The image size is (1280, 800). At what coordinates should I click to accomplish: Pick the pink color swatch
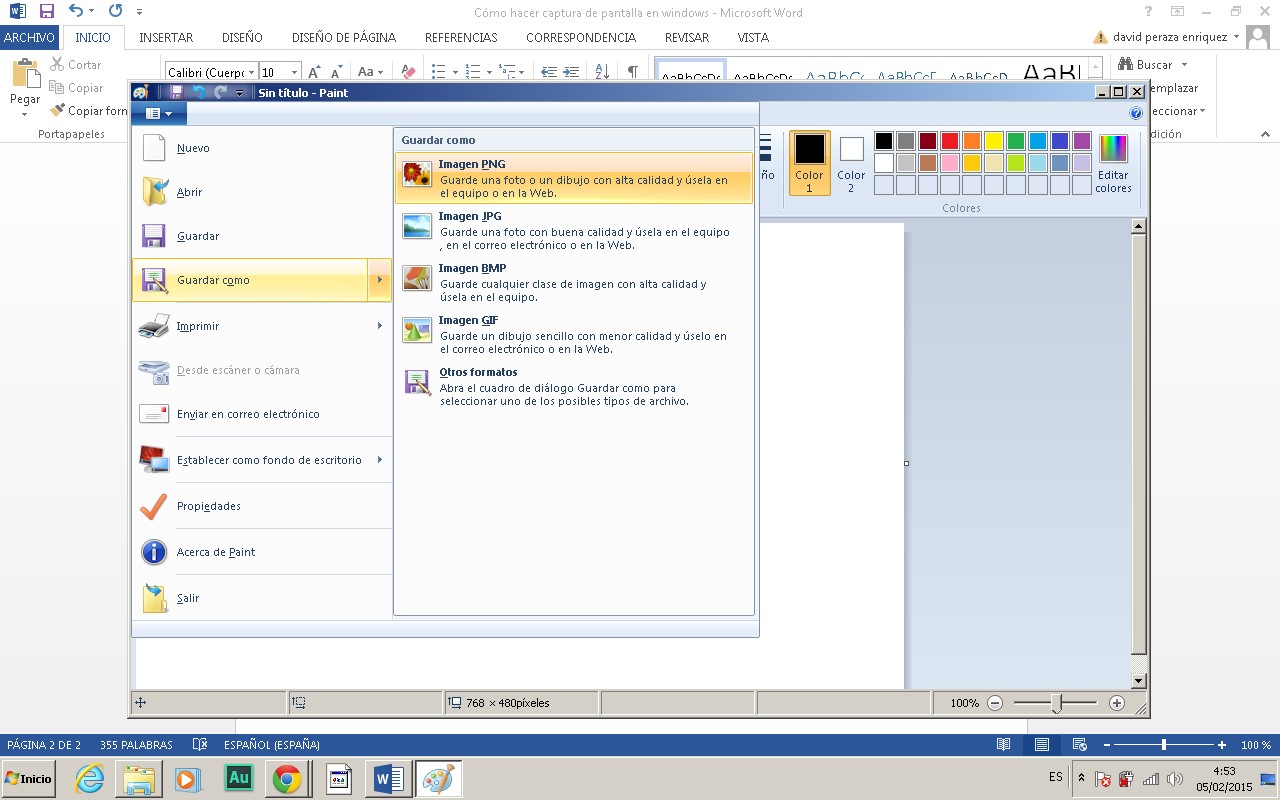pyautogui.click(x=950, y=163)
